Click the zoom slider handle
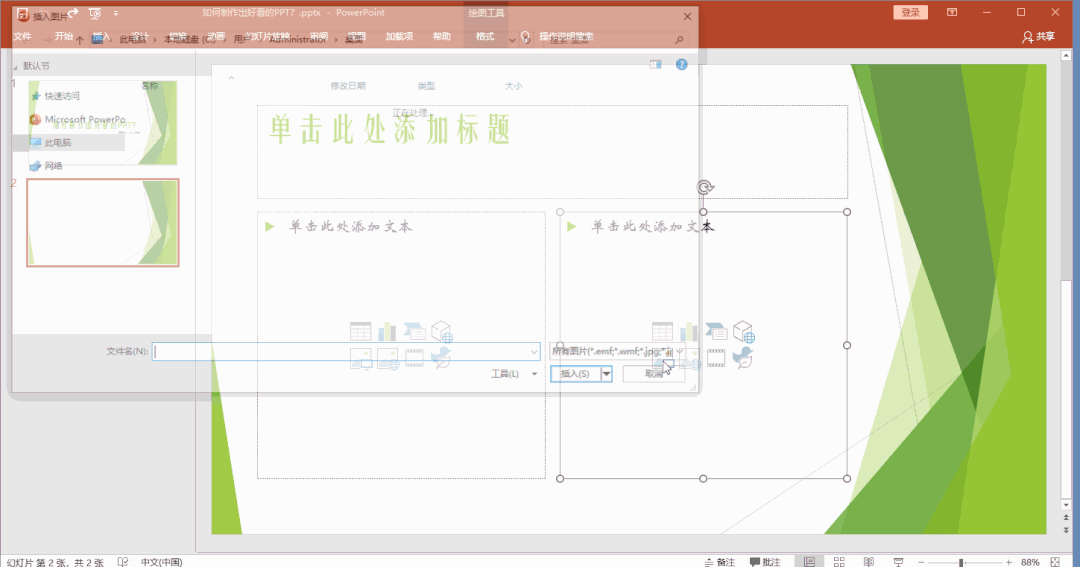Screen dimensions: 1080x567 [962, 562]
